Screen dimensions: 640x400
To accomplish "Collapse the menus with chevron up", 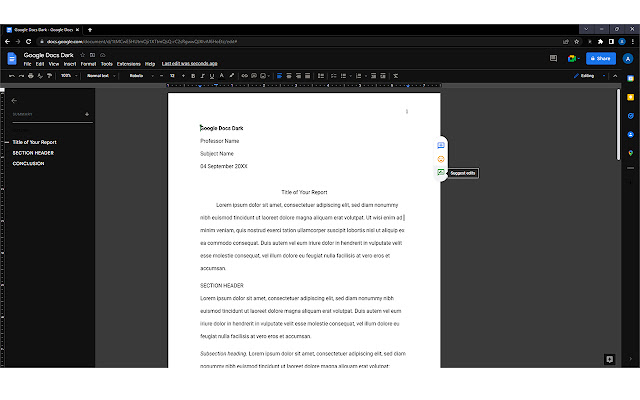I will point(615,76).
